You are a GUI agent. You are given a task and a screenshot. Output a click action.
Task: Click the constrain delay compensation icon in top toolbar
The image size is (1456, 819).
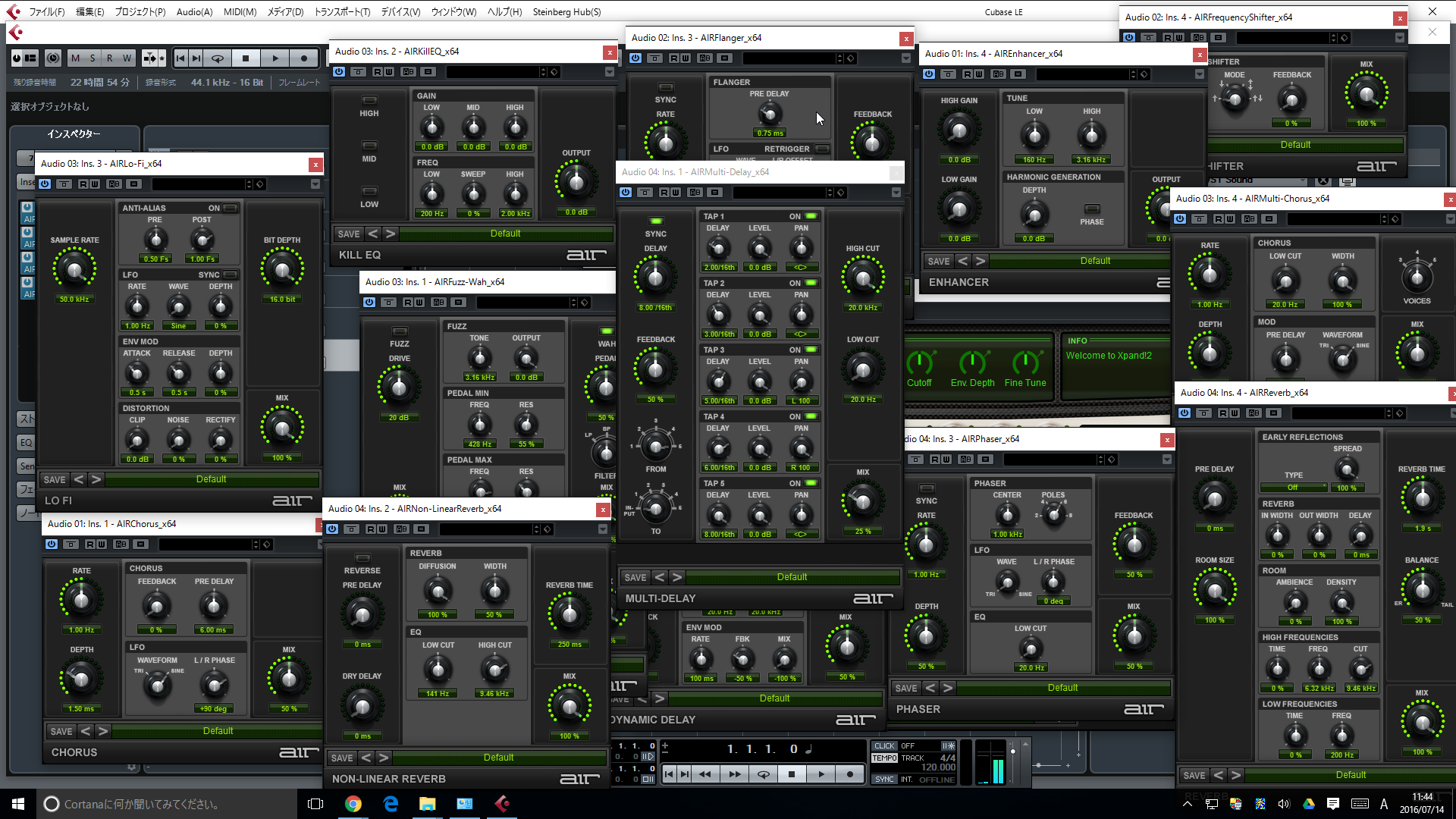(52, 58)
